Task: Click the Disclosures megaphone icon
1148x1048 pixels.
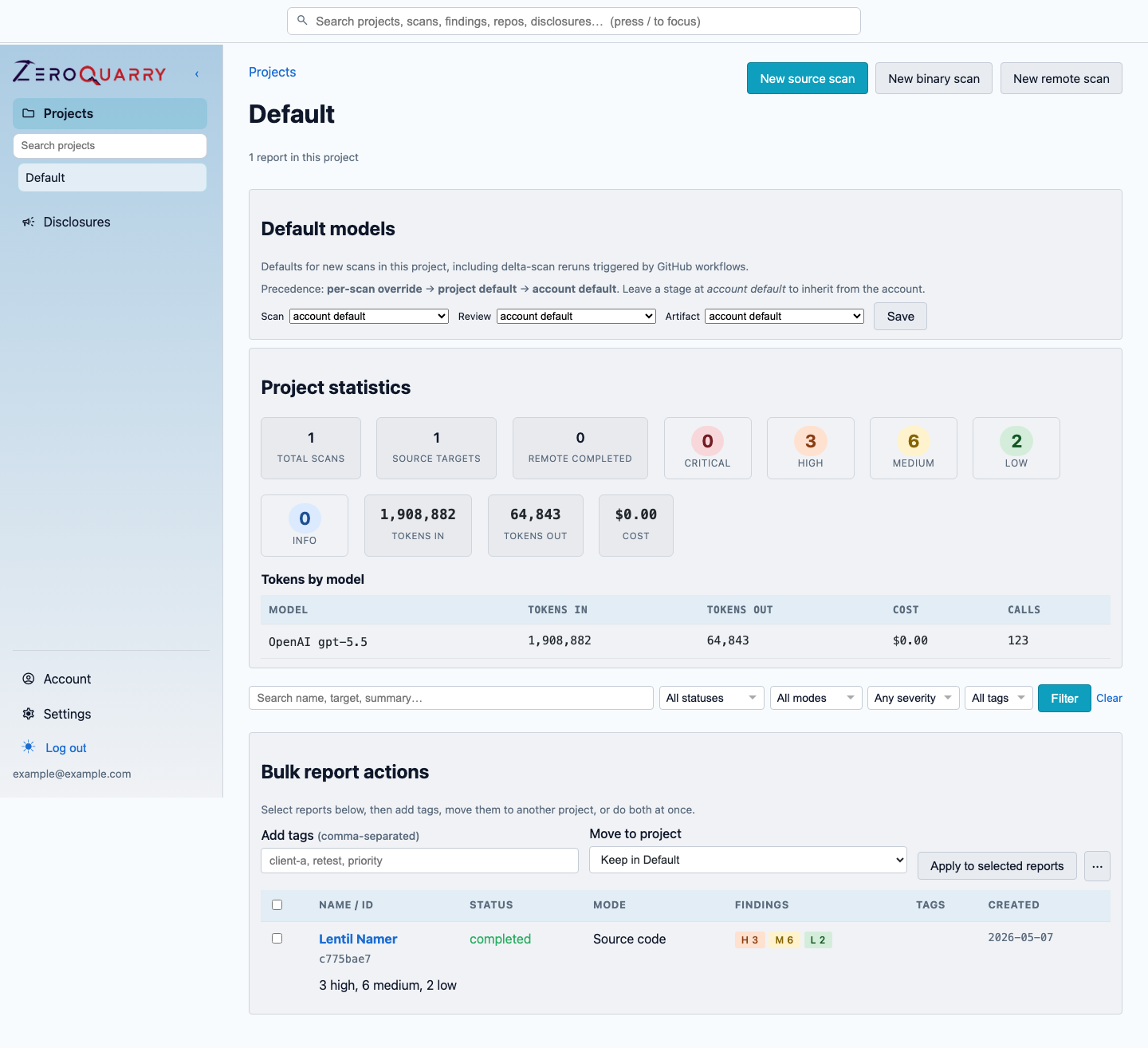Action: click(x=29, y=222)
